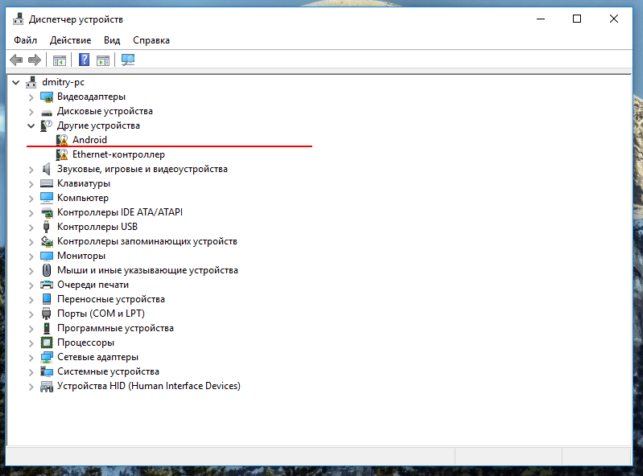This screenshot has width=643, height=476.
Task: Click the printer icon for Очереди печати
Action: (47, 285)
